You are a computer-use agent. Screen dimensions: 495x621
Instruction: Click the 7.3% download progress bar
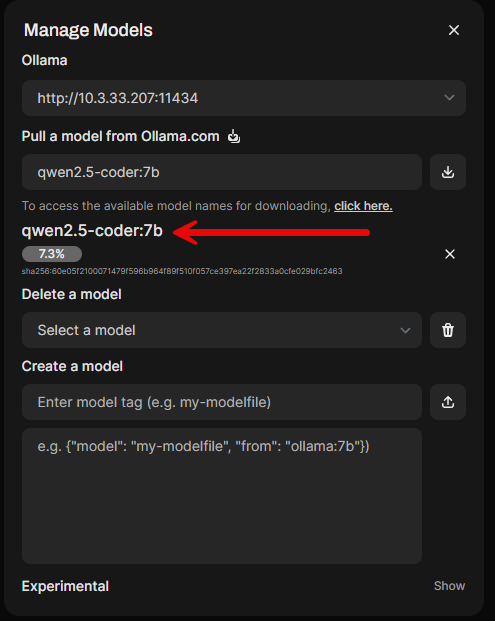52,254
